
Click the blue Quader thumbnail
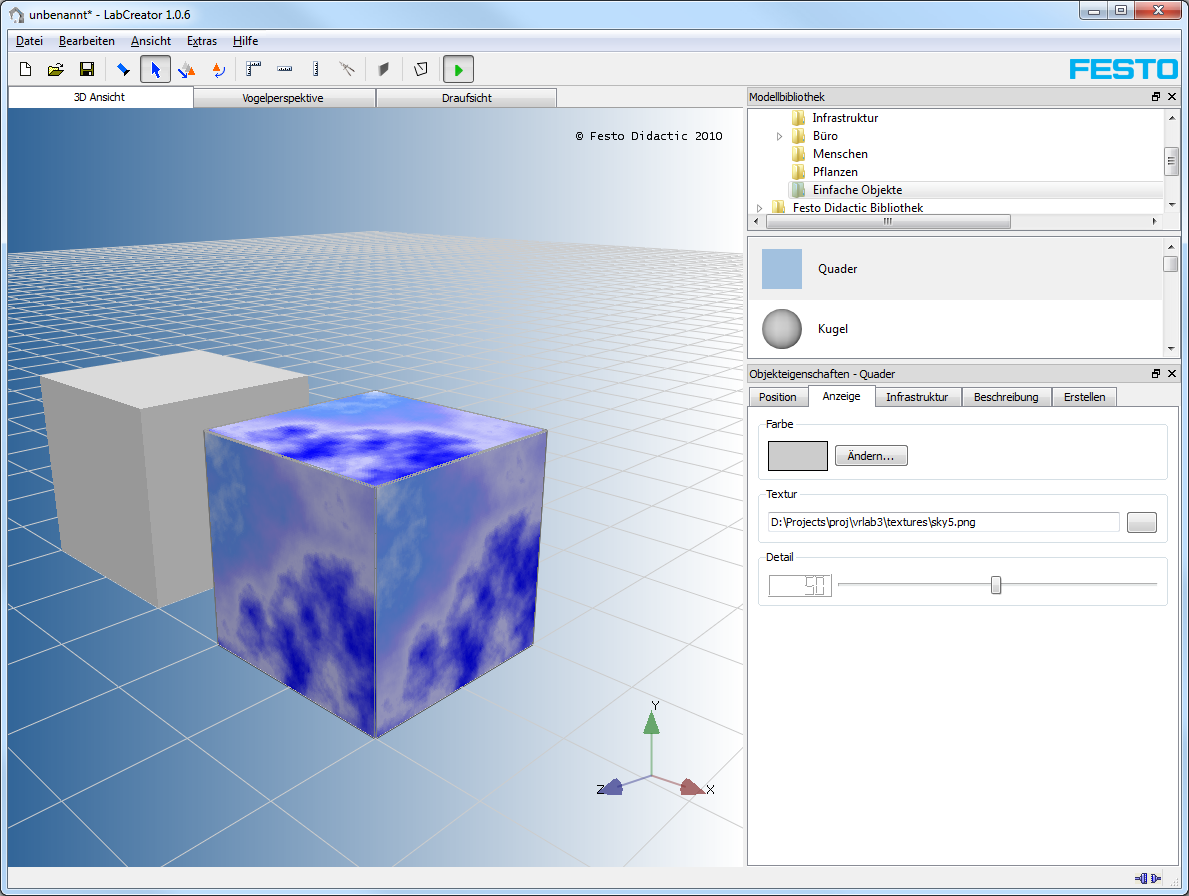[x=782, y=269]
